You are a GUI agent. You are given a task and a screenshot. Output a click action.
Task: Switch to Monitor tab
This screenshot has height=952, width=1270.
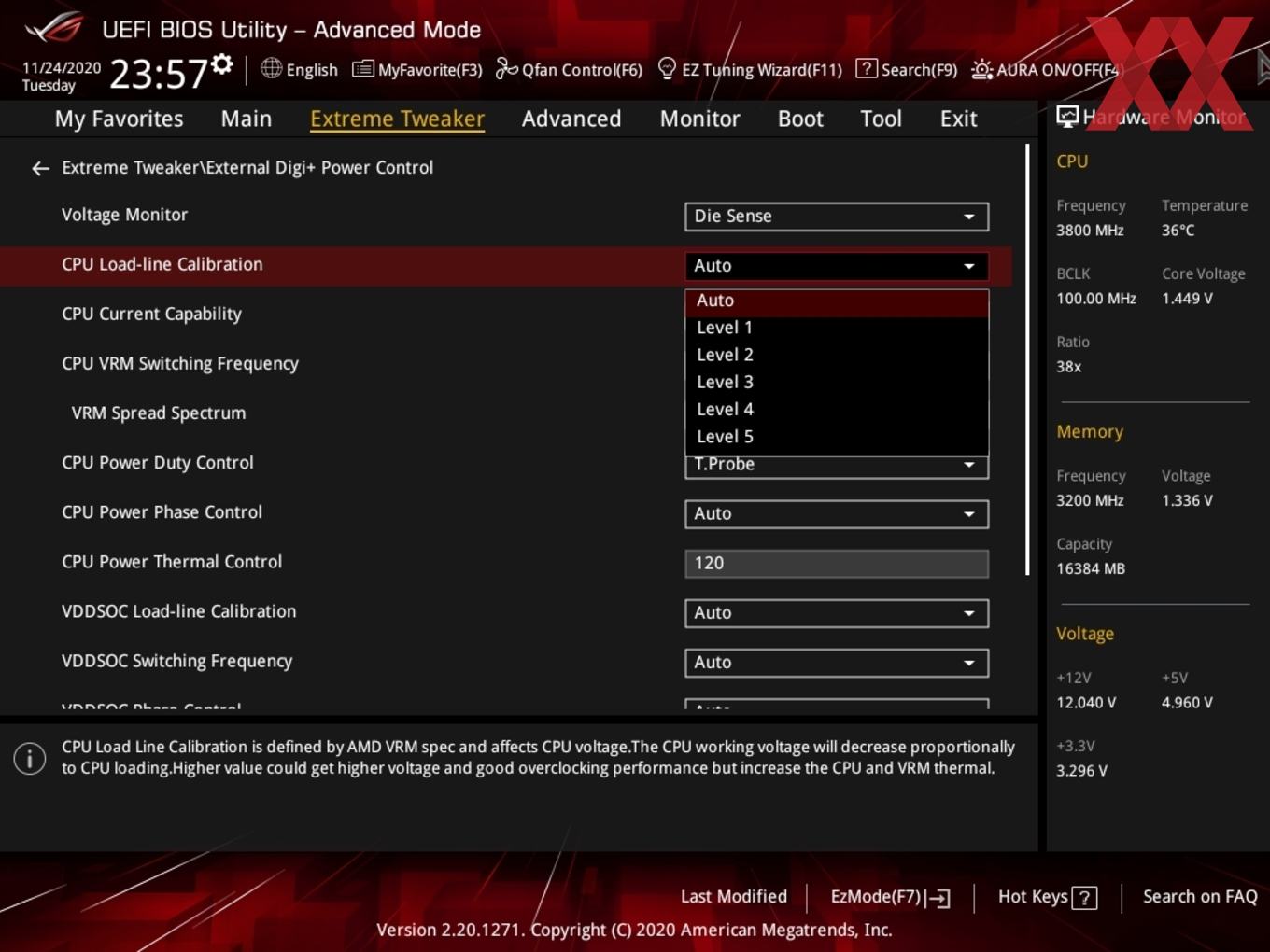699,119
